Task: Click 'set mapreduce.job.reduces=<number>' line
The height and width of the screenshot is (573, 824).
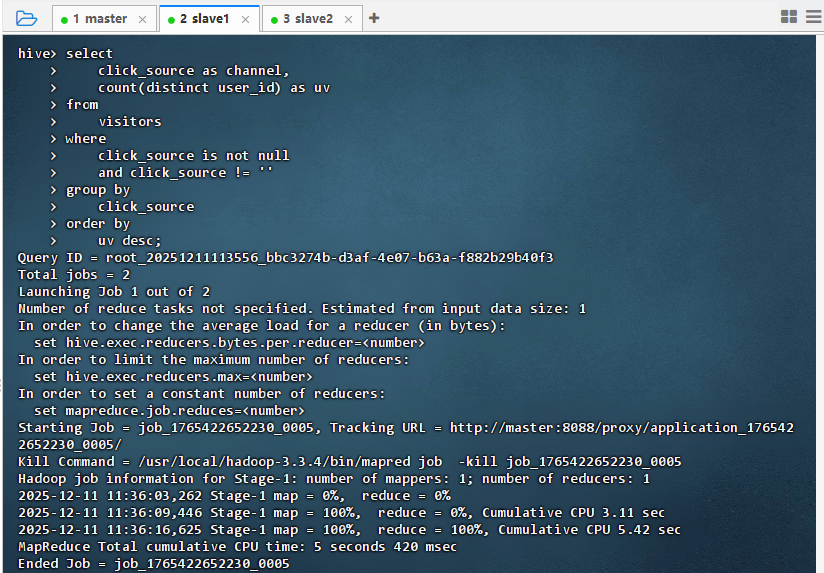Action: (169, 411)
